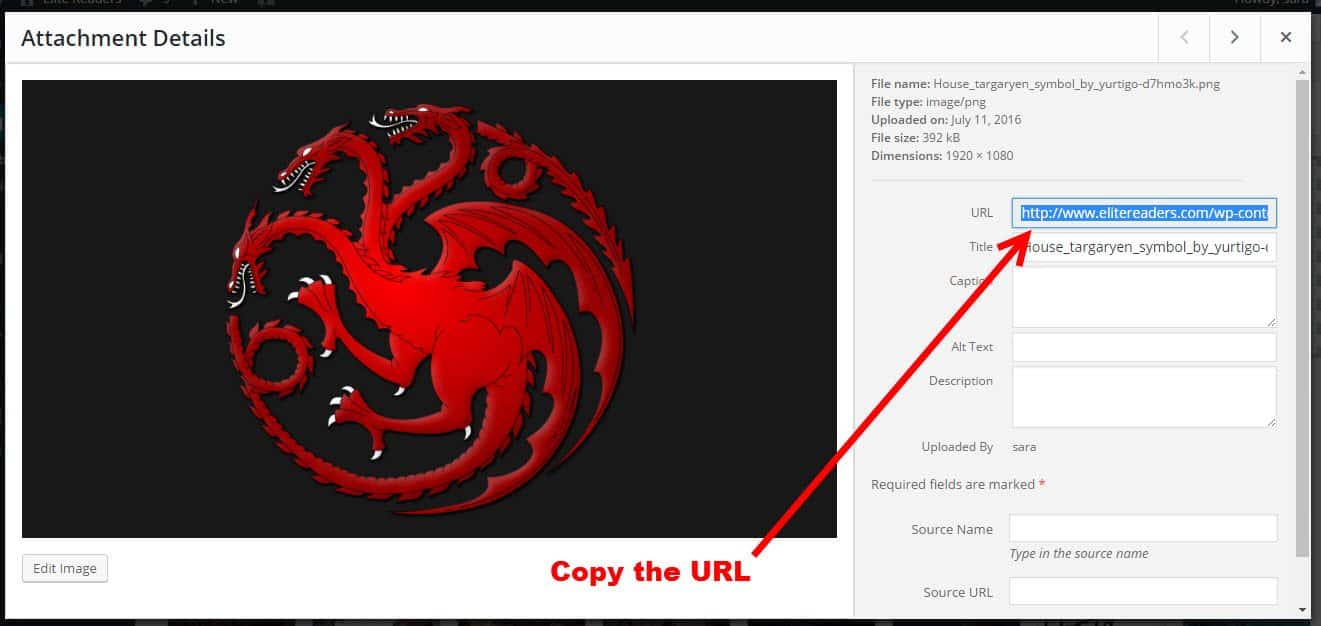
Task: Click the Targaryen dragon image preview
Action: (429, 309)
